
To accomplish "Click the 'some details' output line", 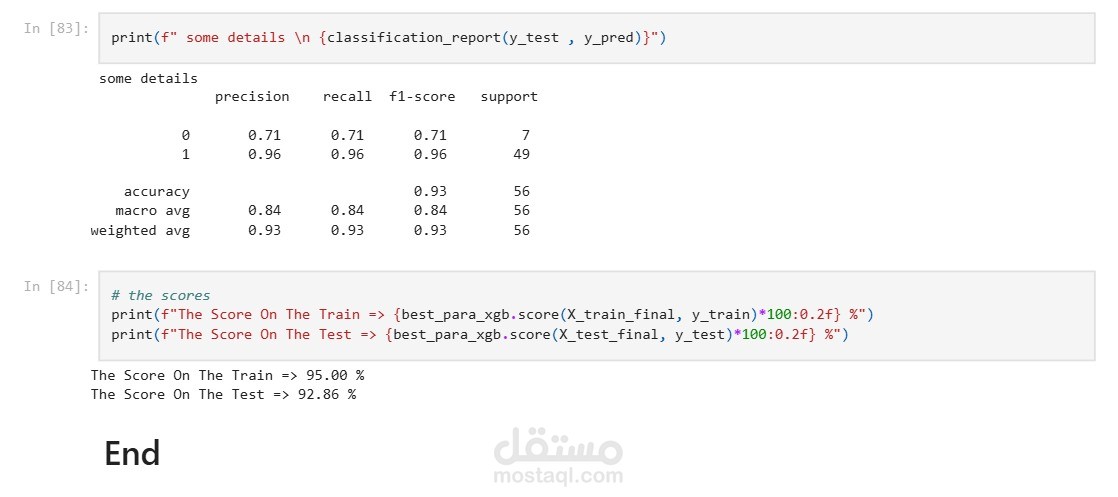I will pyautogui.click(x=148, y=78).
